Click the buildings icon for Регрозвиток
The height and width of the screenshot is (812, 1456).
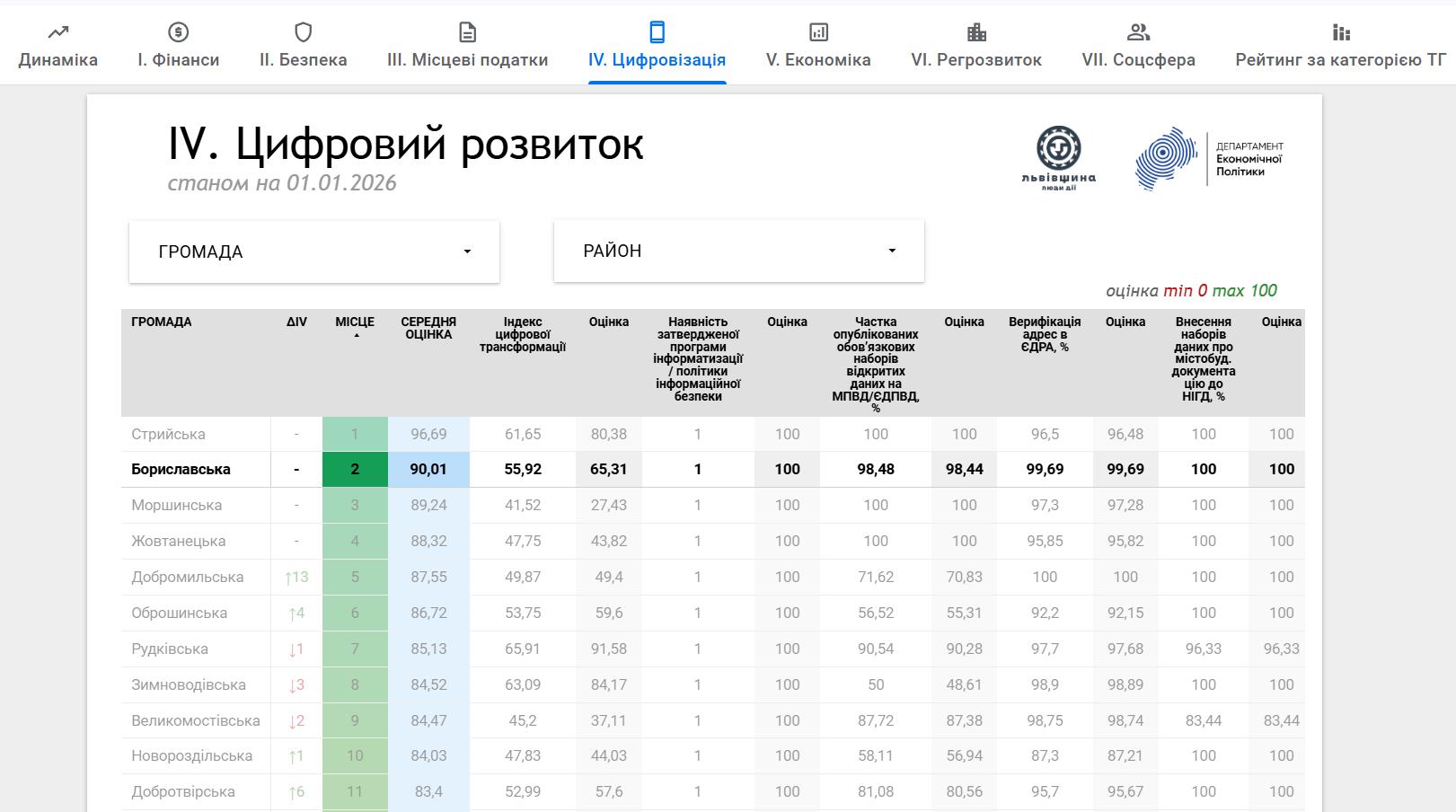click(x=976, y=32)
